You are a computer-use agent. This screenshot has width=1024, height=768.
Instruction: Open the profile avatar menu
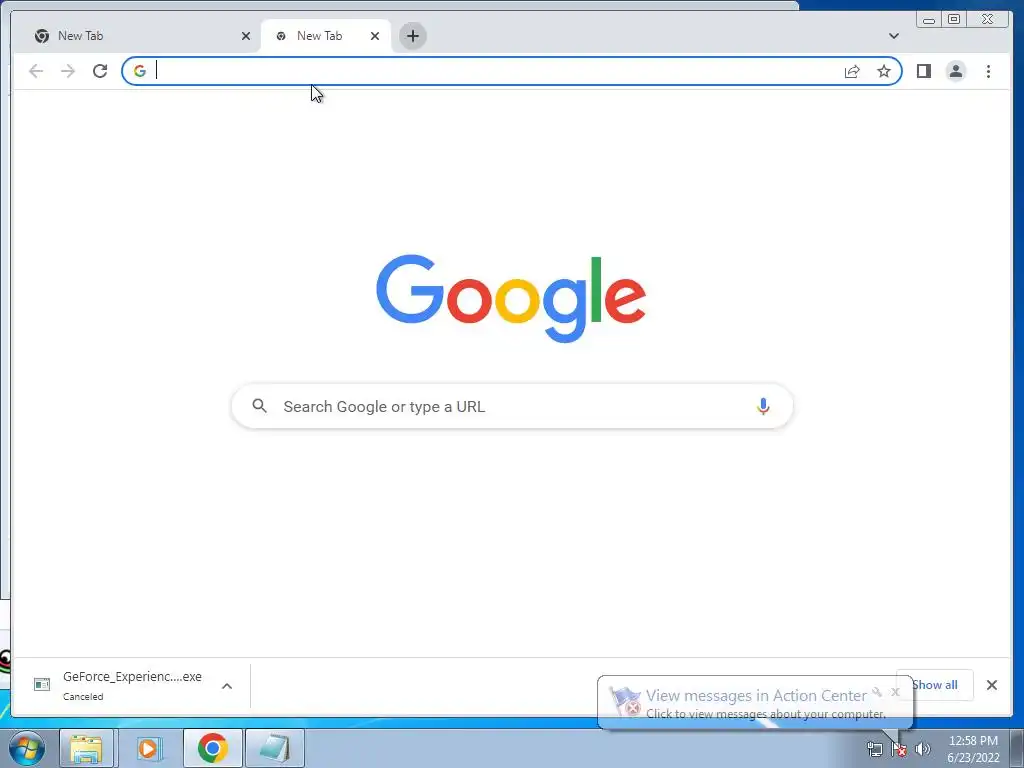coord(955,71)
